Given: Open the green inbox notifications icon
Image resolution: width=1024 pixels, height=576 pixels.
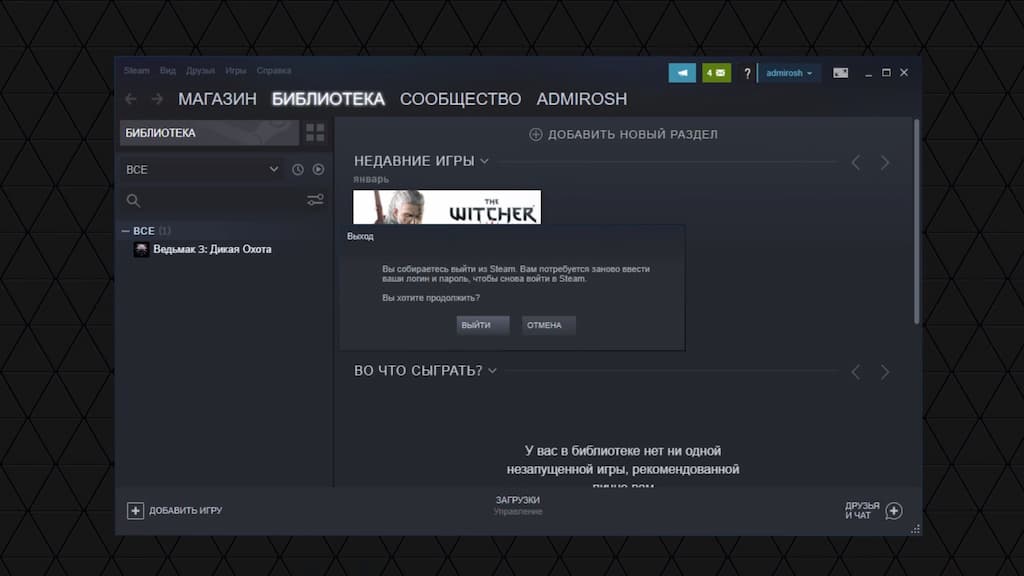Looking at the screenshot, I should (x=716, y=72).
